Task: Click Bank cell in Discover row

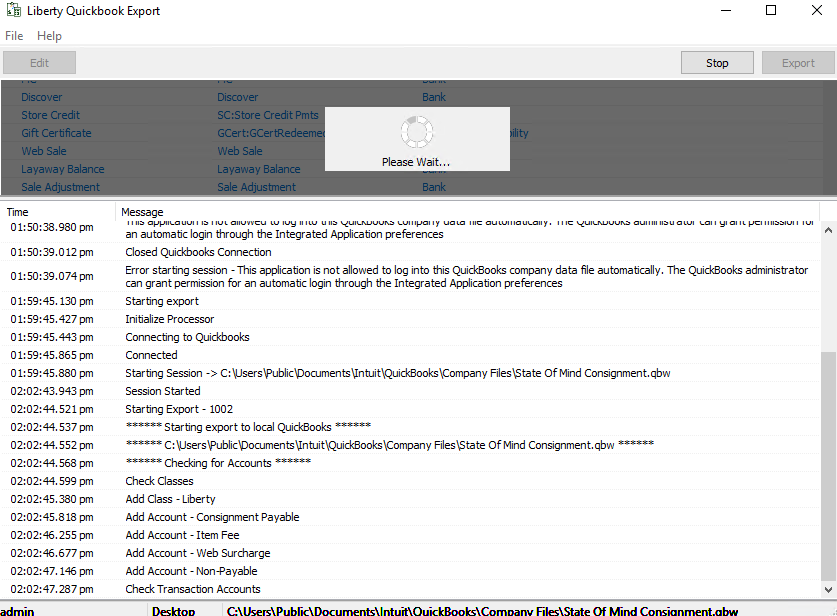Action: pos(434,97)
